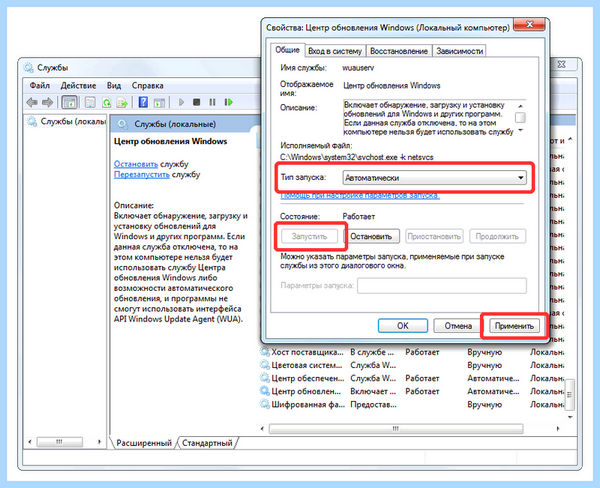Click description box scroll up arrow
The height and width of the screenshot is (488, 600).
click(x=520, y=106)
